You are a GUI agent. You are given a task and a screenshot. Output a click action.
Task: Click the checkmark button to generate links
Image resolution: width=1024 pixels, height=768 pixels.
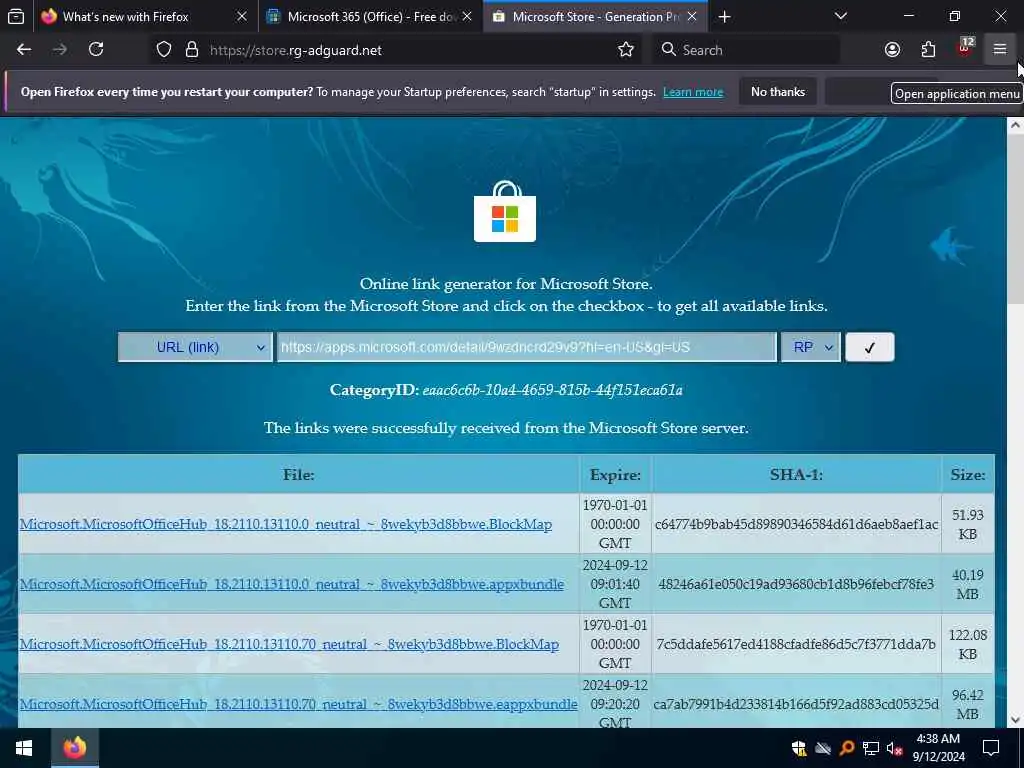pyautogui.click(x=870, y=347)
